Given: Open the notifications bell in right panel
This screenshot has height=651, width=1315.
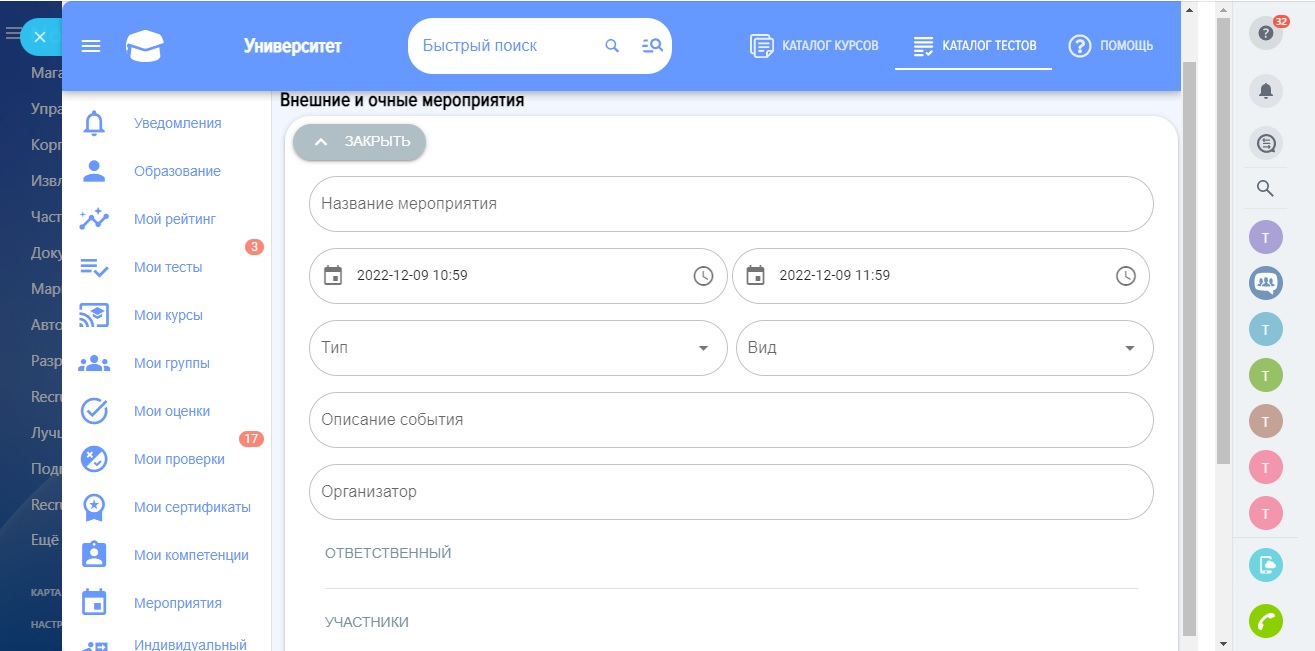Looking at the screenshot, I should [x=1265, y=91].
